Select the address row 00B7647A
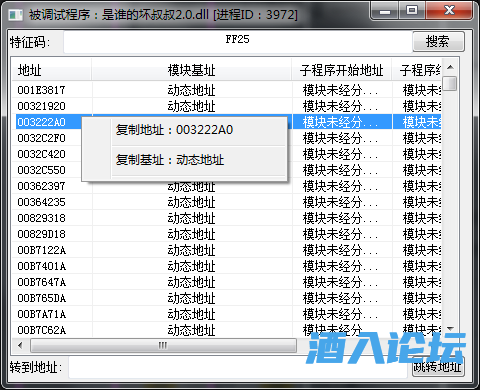The width and height of the screenshot is (480, 390). pos(227,282)
